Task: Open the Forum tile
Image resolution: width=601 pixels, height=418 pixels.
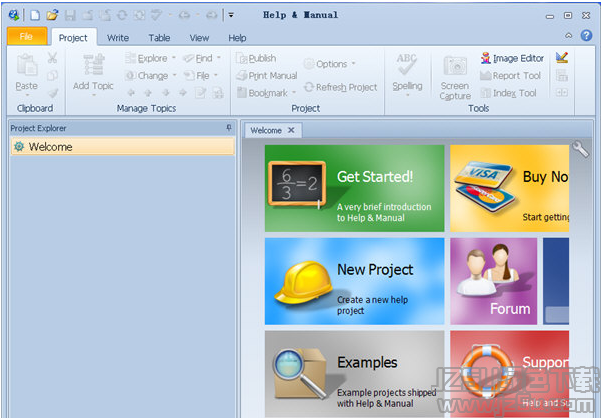Action: (494, 281)
